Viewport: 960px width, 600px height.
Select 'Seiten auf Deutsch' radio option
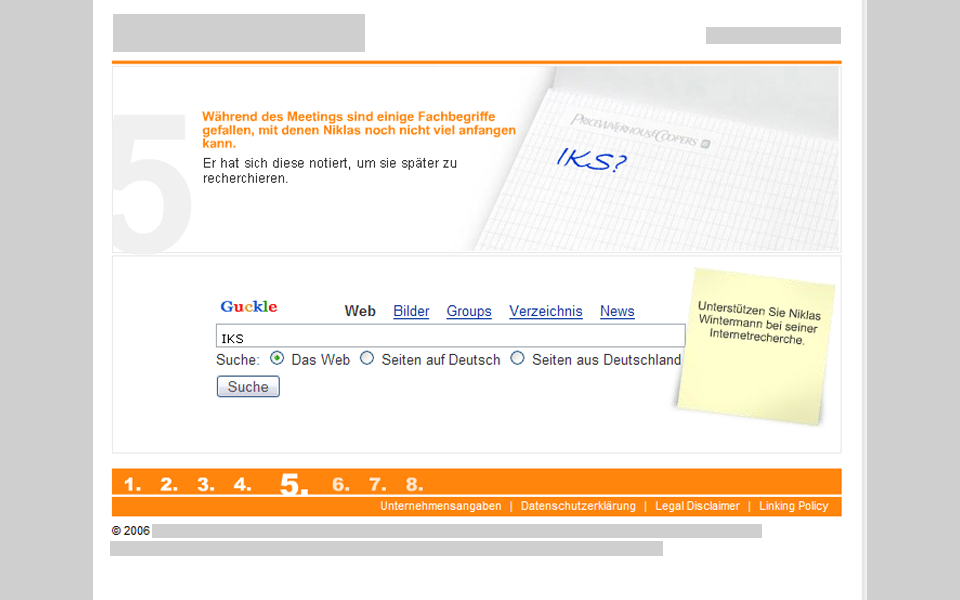pos(367,358)
